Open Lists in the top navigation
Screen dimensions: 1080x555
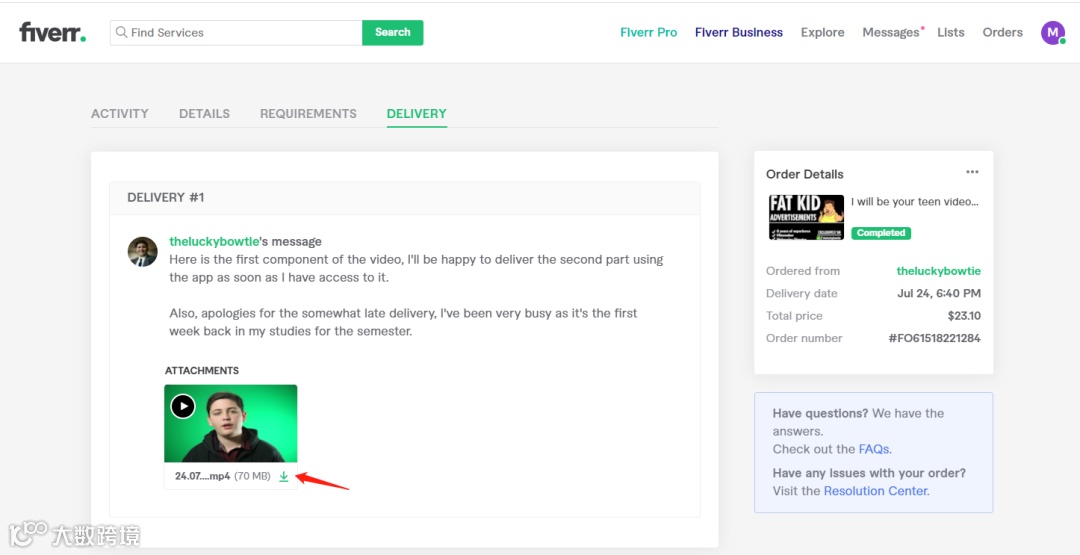(x=951, y=32)
